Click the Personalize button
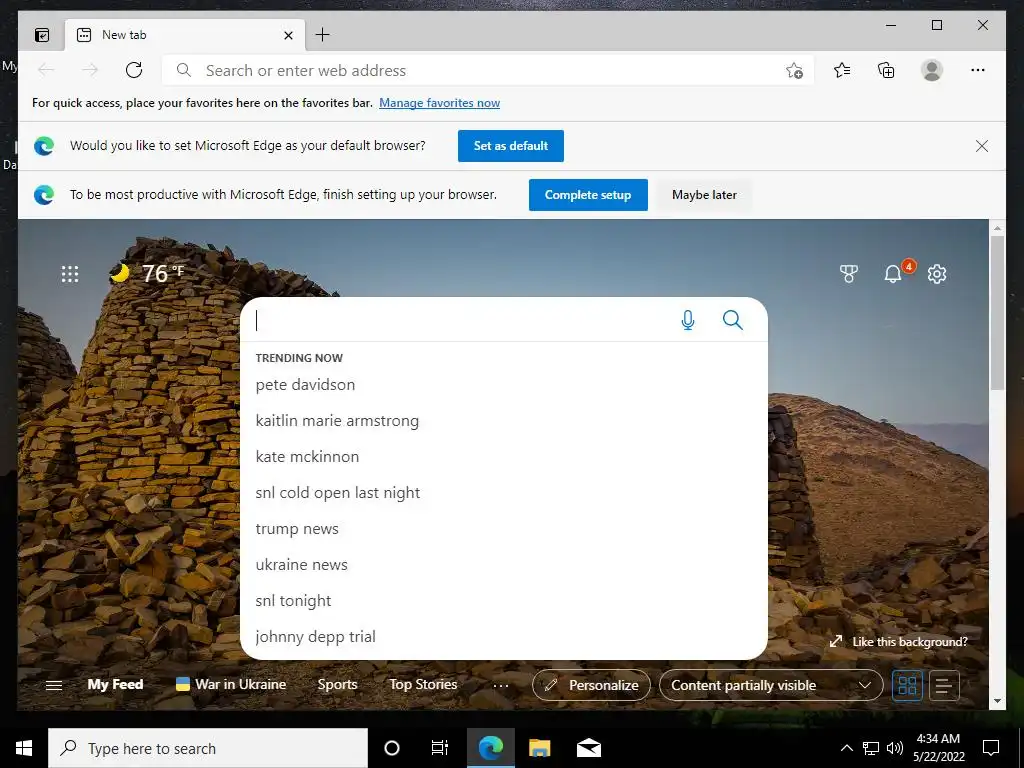 pyautogui.click(x=591, y=685)
